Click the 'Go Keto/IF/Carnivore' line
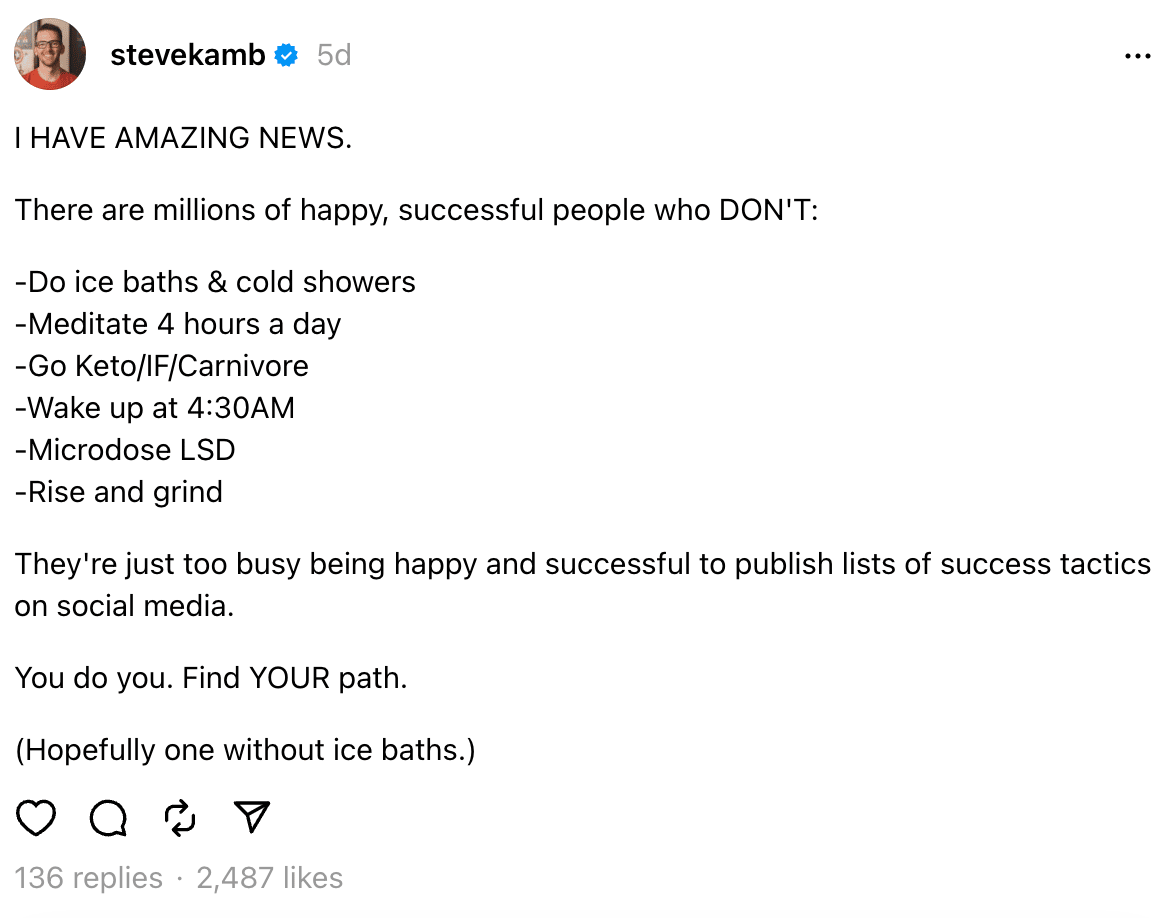The width and height of the screenshot is (1170, 918). coord(161,366)
